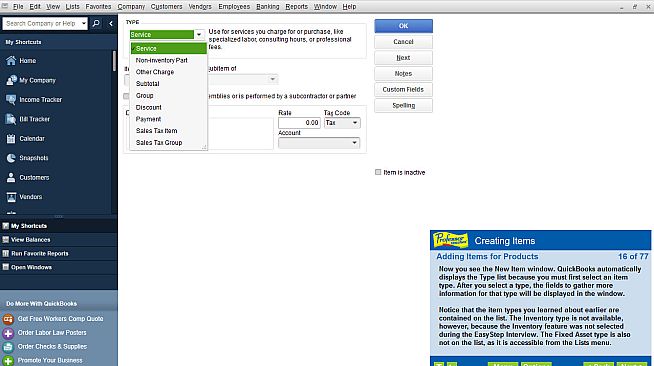This screenshot has height=366, width=654.
Task: Click Order Labor Law Posters icon
Action: pos(8,333)
